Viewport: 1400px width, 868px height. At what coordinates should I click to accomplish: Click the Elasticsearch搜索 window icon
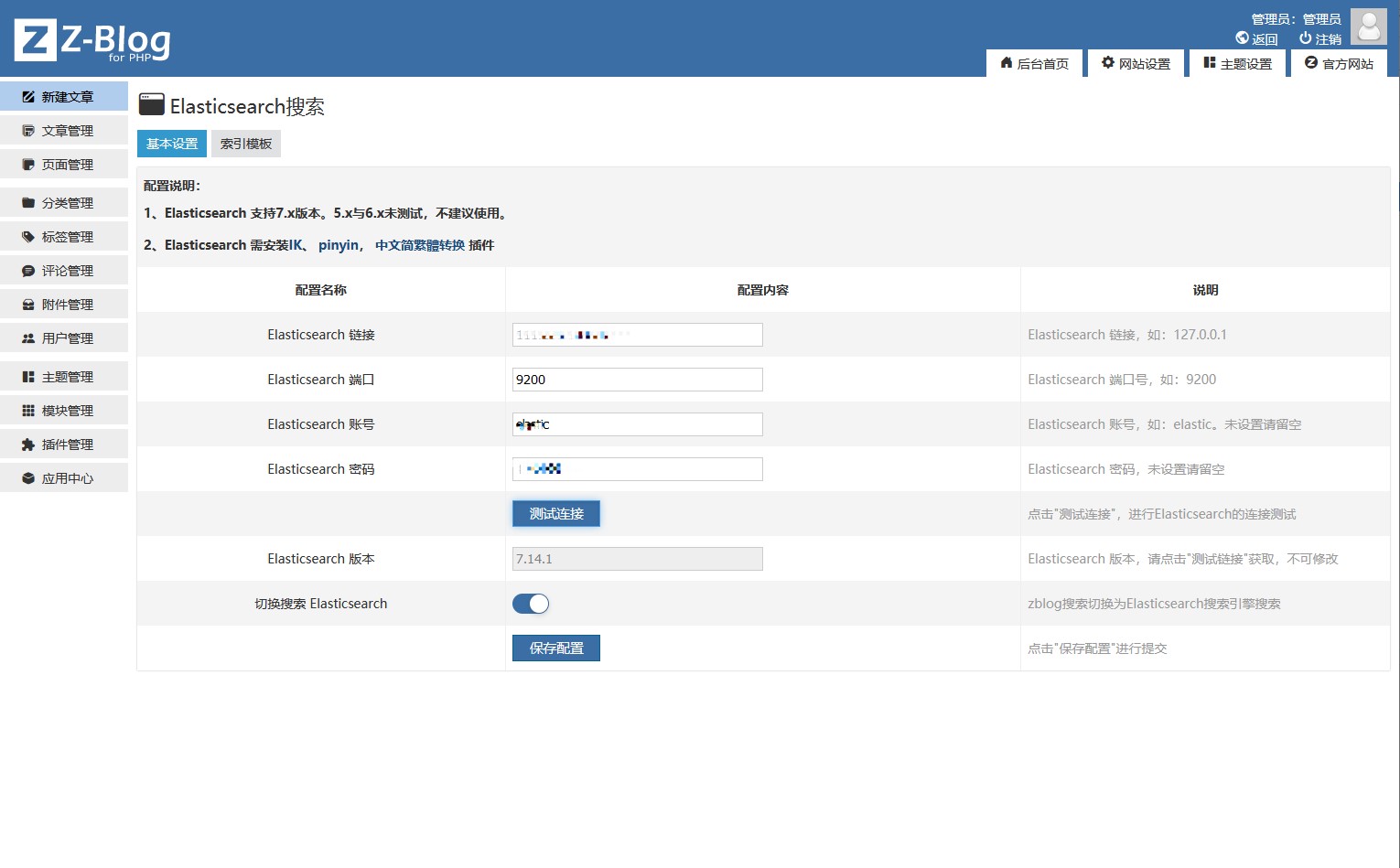[x=152, y=104]
